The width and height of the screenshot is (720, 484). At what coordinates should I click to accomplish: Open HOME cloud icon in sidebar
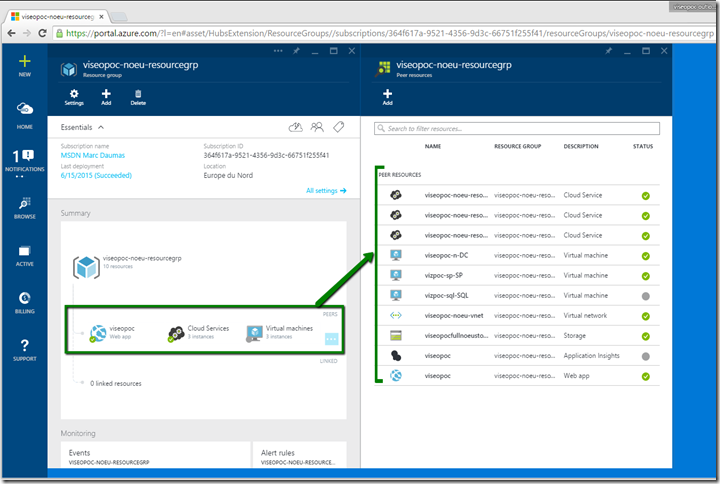click(x=25, y=109)
